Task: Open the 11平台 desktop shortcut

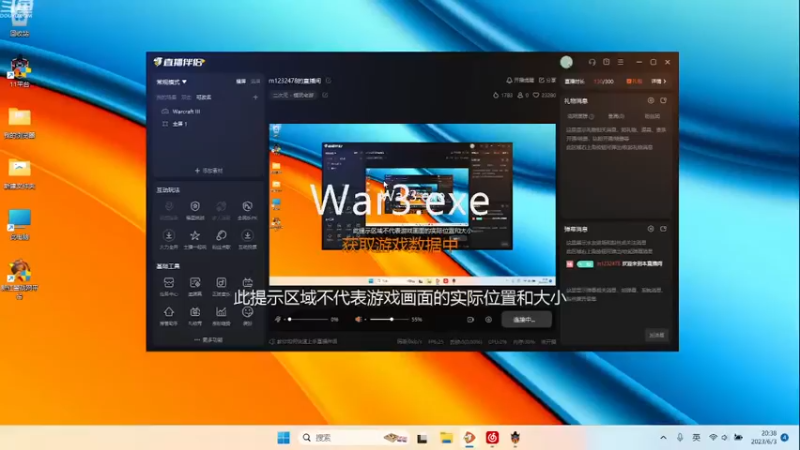Action: click(x=19, y=72)
